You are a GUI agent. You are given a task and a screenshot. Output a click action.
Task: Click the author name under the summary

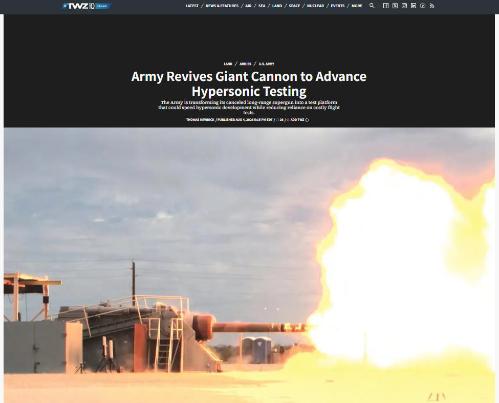pos(200,120)
